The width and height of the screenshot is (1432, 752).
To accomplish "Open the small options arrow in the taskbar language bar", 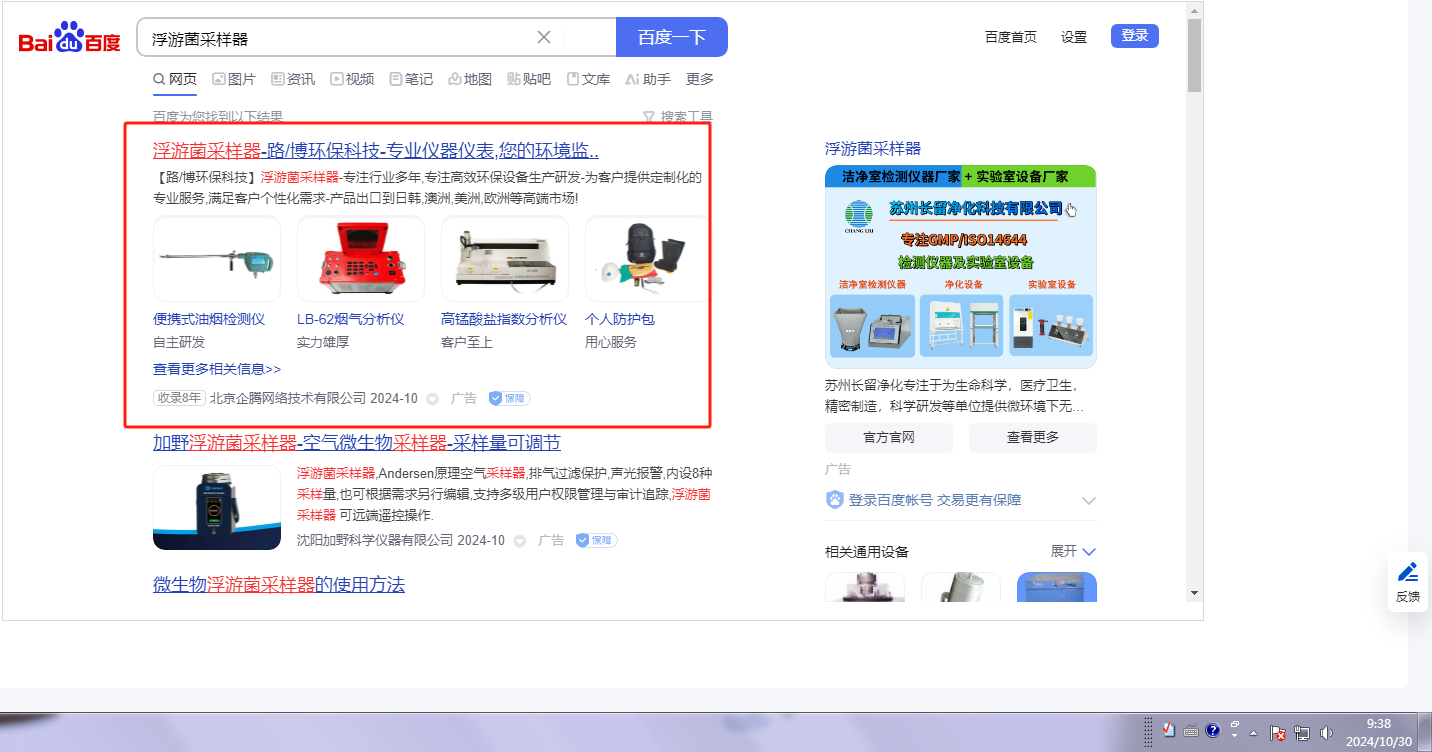I will tap(1235, 737).
